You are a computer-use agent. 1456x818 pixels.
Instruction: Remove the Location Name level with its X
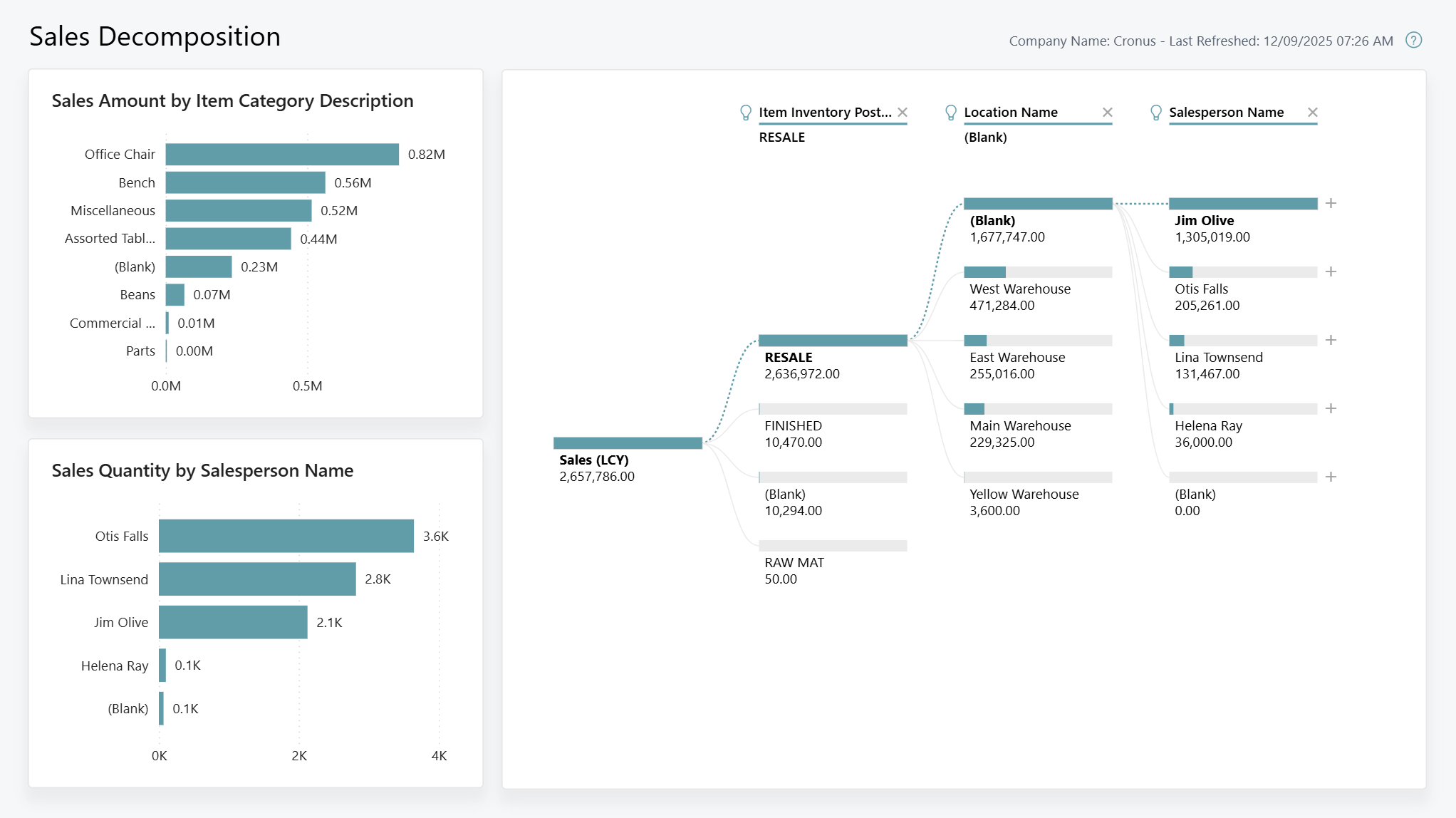point(1108,112)
